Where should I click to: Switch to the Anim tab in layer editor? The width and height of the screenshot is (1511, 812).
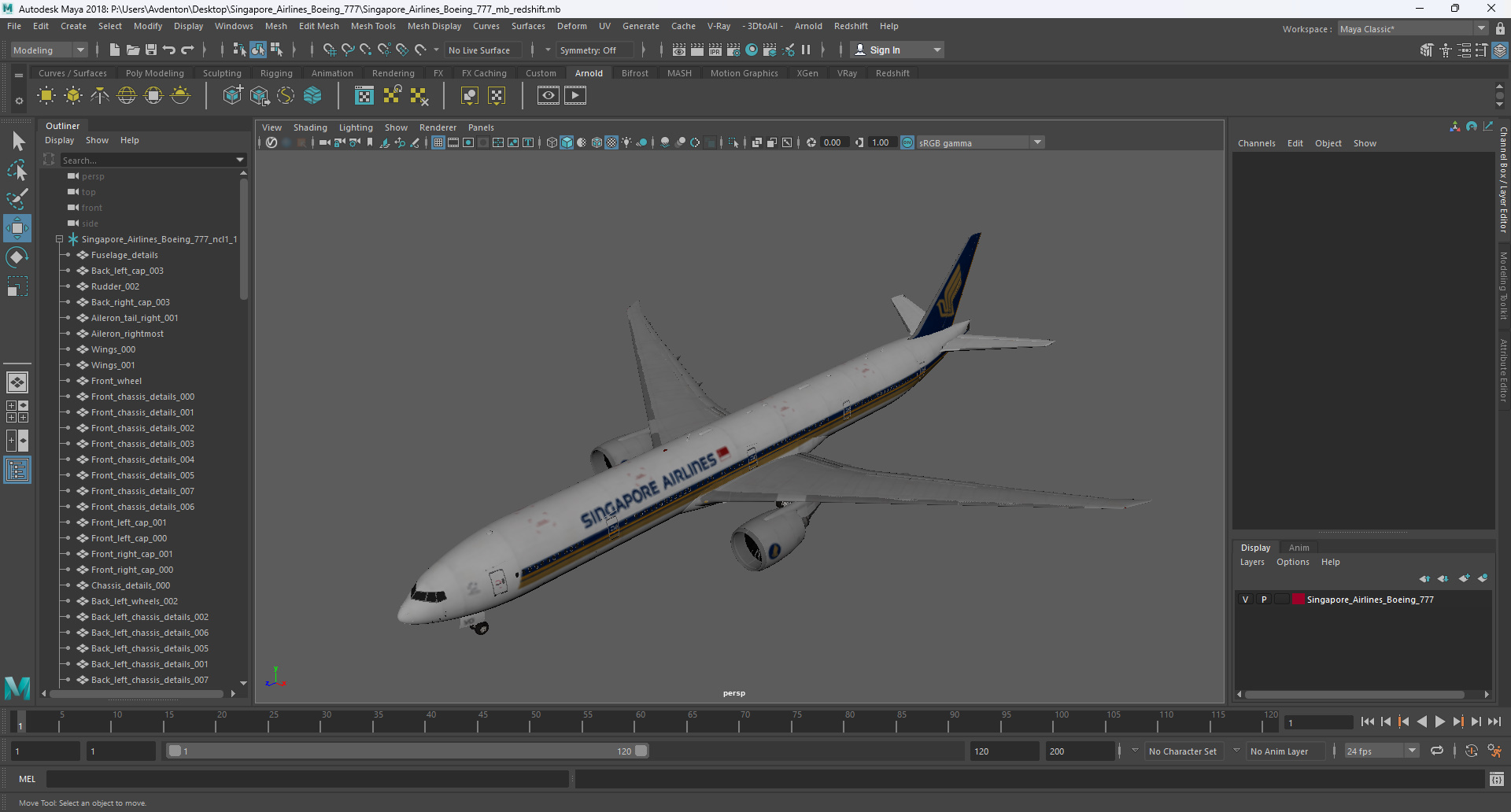click(x=1299, y=548)
